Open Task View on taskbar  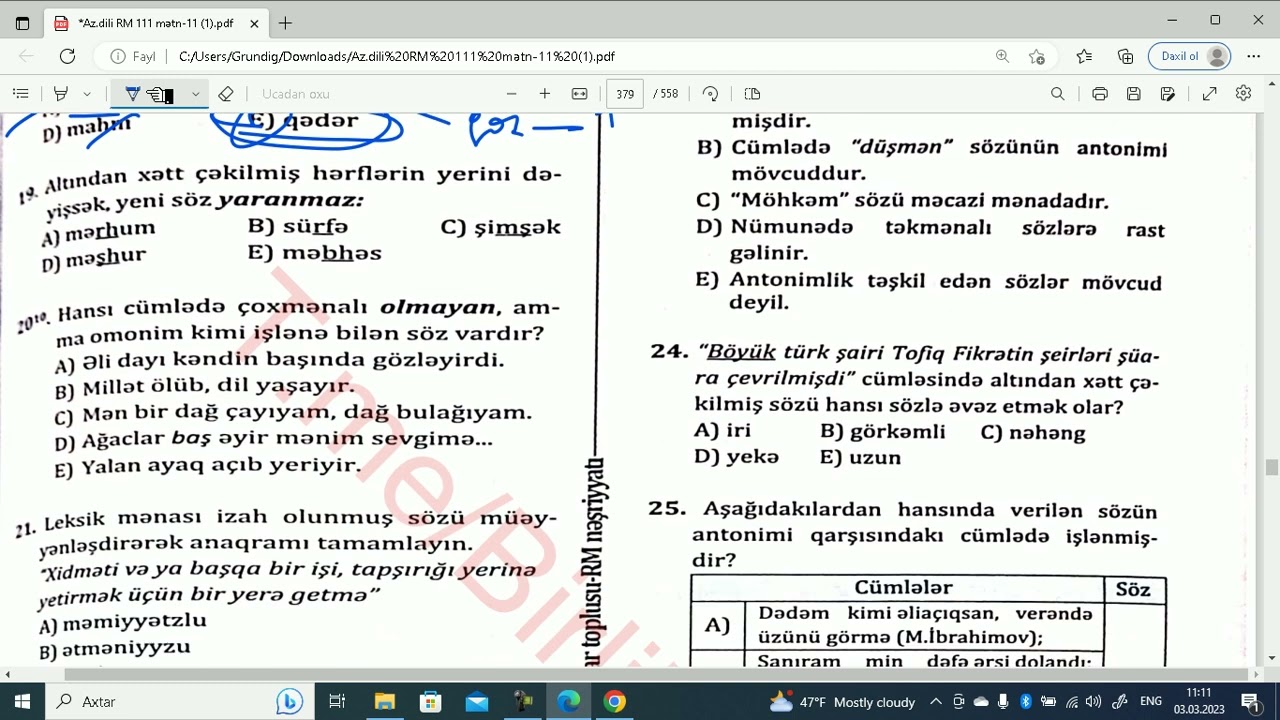tap(337, 702)
